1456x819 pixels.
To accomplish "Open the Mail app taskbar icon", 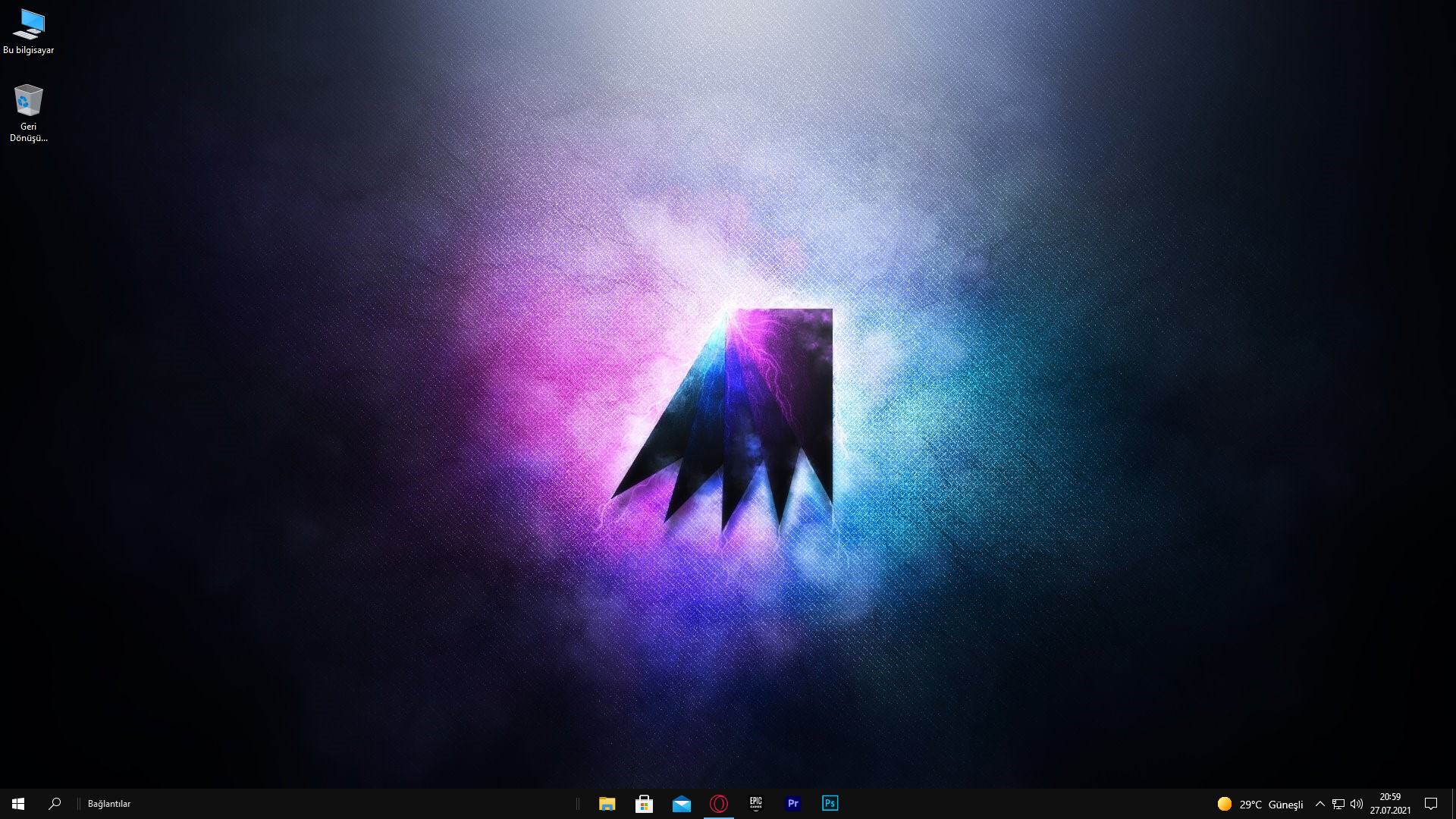I will click(x=681, y=804).
